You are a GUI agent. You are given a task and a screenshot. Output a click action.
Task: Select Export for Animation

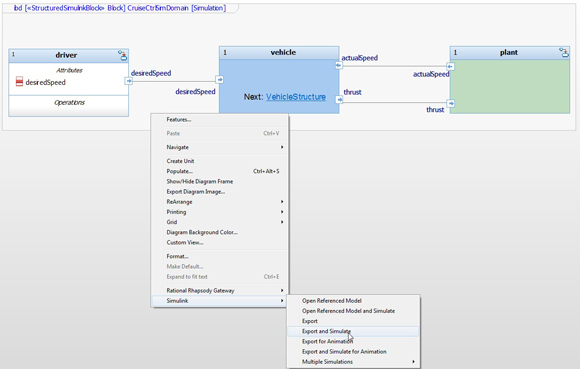[x=354, y=341]
